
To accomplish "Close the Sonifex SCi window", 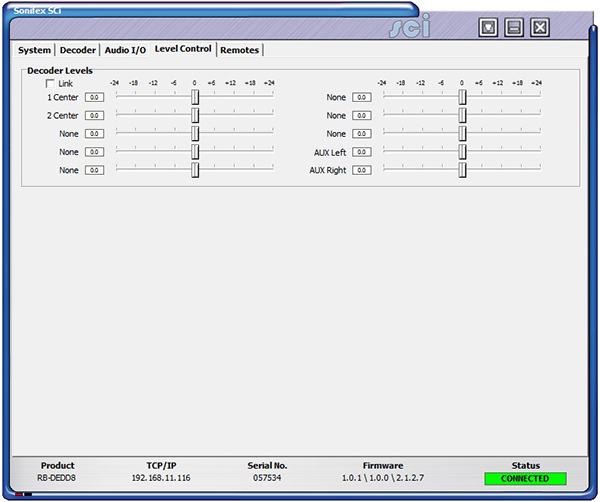I will click(540, 27).
